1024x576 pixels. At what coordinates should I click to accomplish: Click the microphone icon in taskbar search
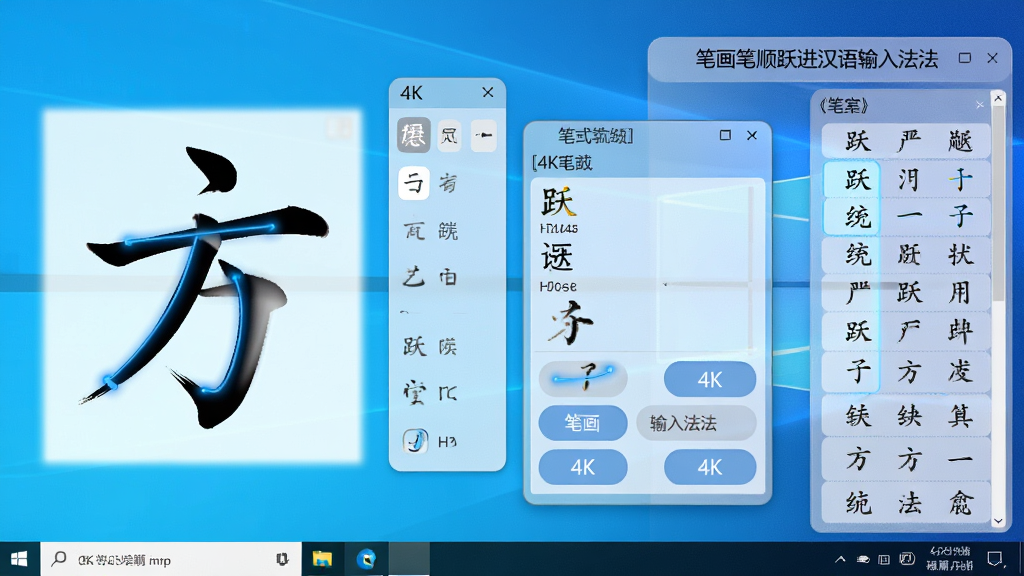282,559
